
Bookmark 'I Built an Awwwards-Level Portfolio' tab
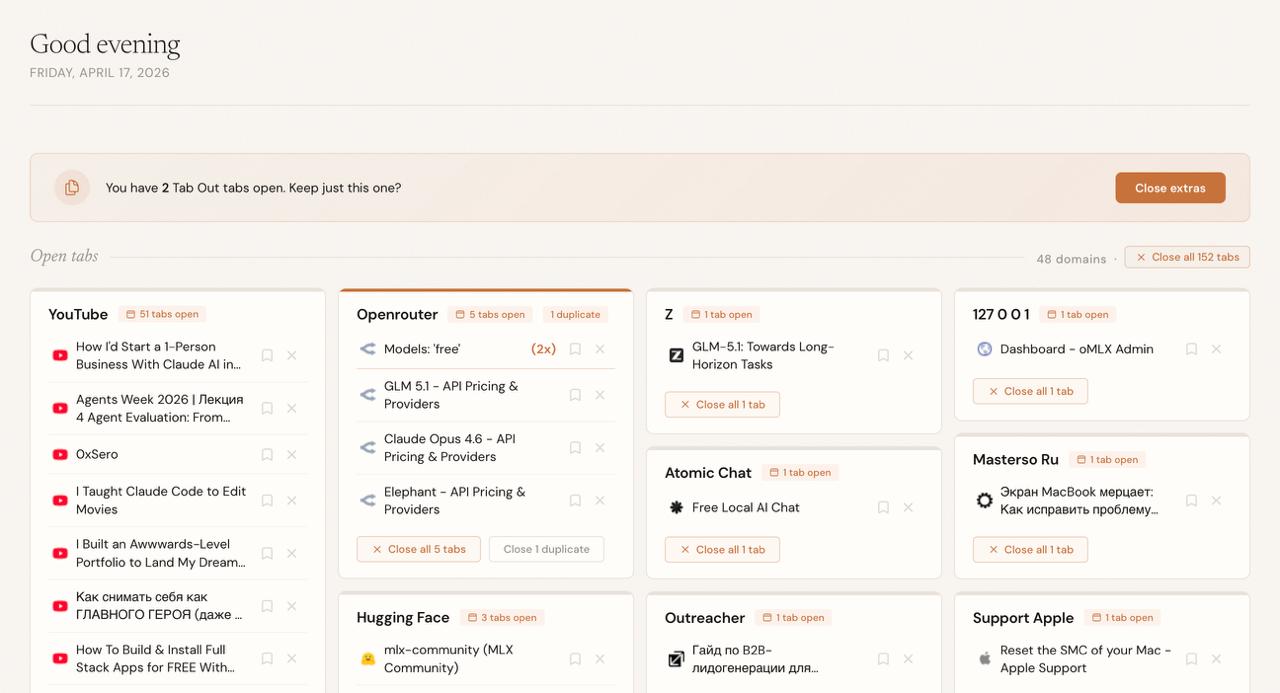pyautogui.click(x=267, y=553)
